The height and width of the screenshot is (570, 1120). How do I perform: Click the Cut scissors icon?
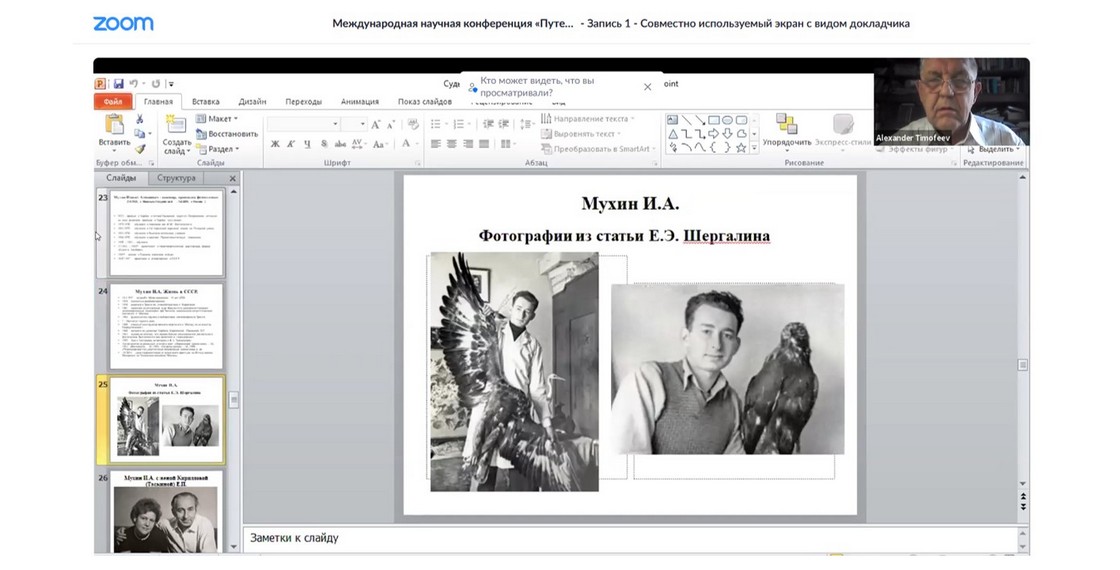pos(140,119)
